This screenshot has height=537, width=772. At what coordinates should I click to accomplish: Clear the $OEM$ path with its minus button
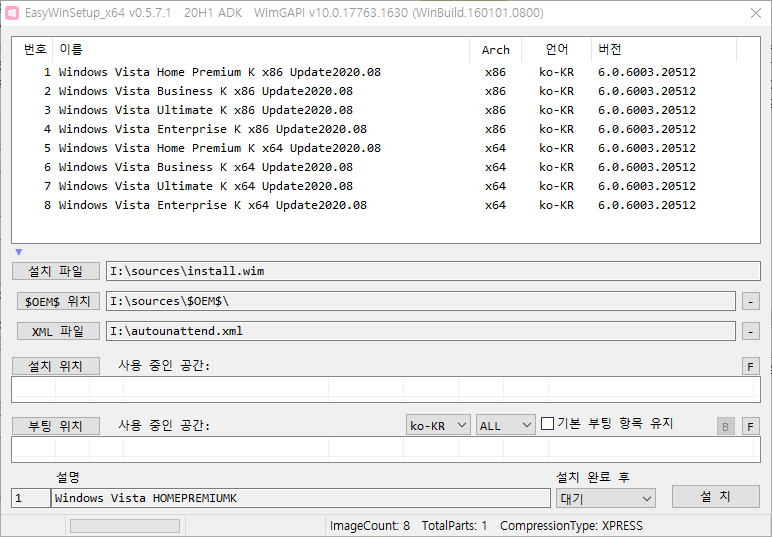750,301
